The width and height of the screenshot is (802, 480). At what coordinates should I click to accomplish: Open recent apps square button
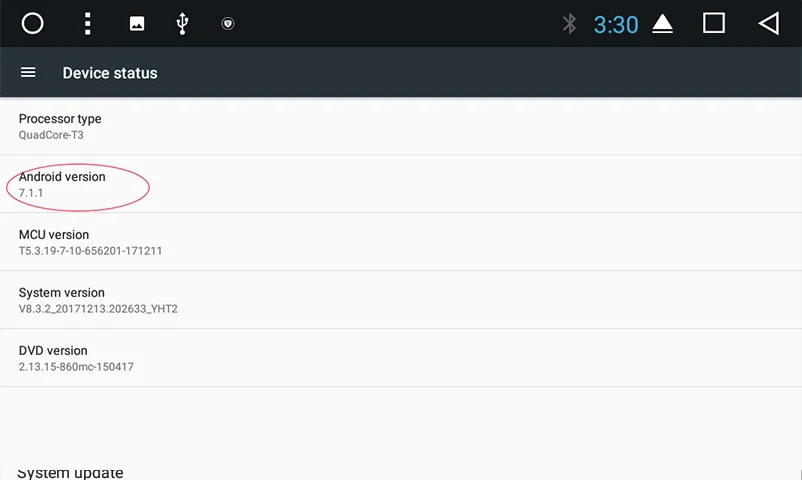pos(713,23)
